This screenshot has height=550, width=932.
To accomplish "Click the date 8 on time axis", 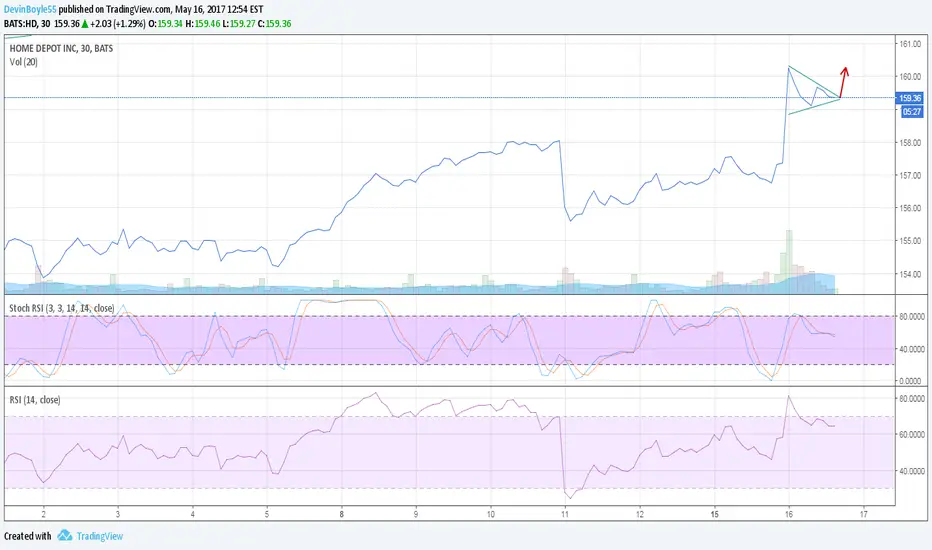I will (342, 514).
